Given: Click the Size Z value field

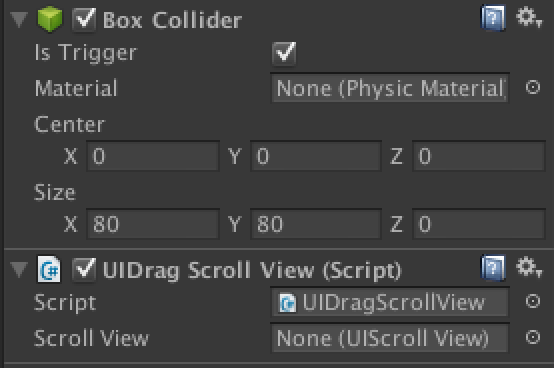Looking at the screenshot, I should [479, 224].
